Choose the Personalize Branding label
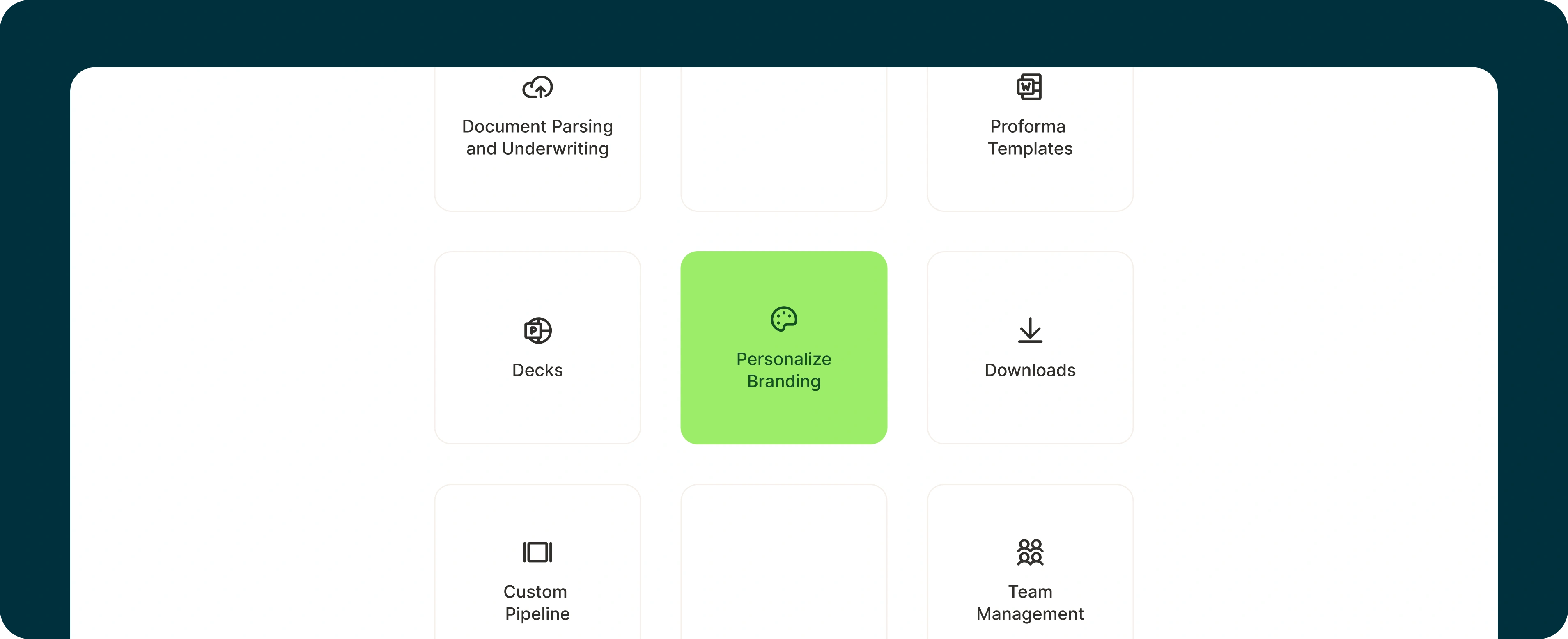Viewport: 1568px width, 639px height. point(784,370)
